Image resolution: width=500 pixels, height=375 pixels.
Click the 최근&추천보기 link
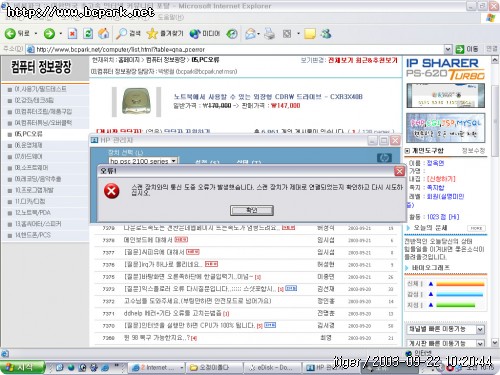point(376,60)
